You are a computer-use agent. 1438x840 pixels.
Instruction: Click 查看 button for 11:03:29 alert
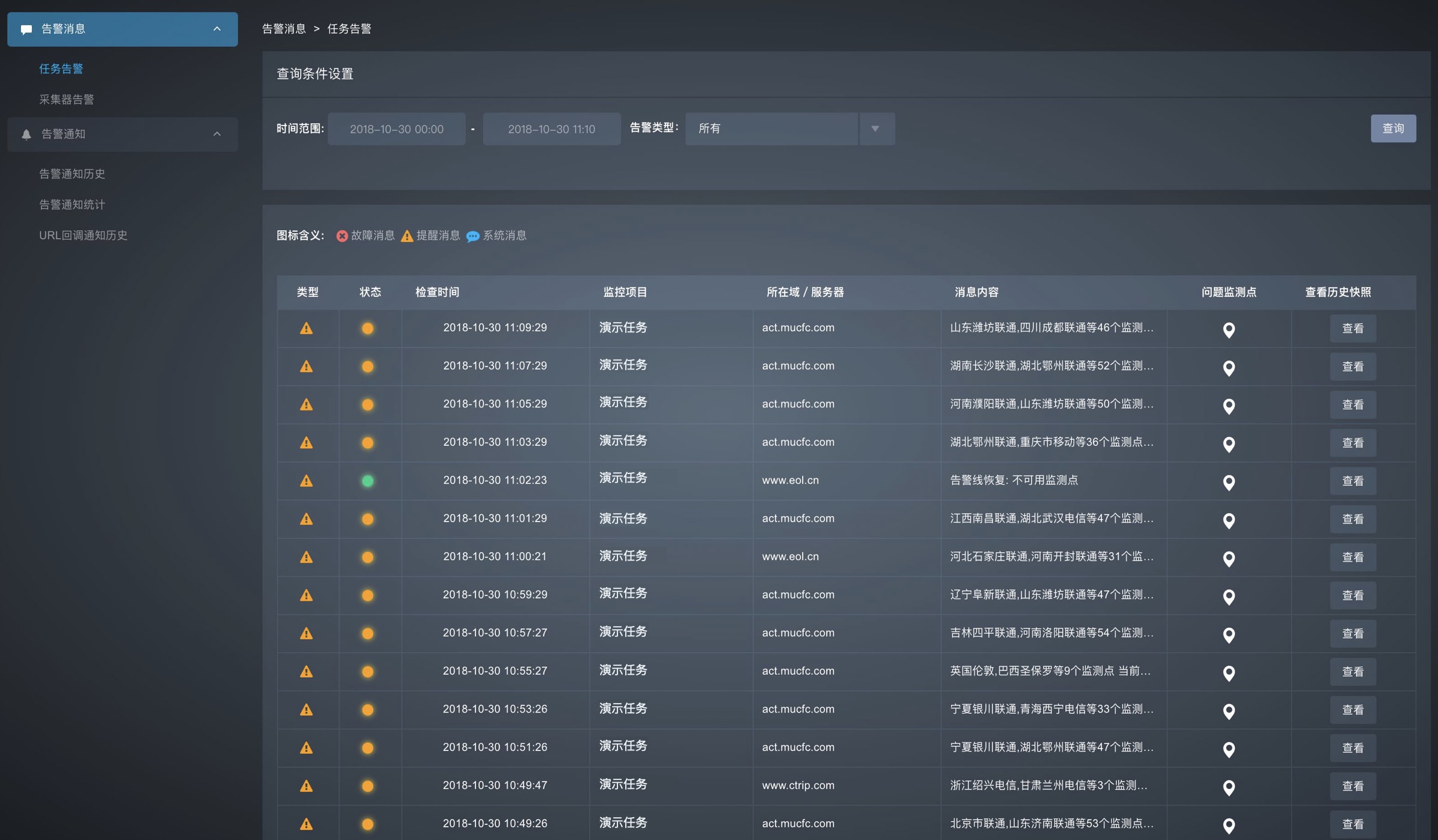[x=1353, y=443]
